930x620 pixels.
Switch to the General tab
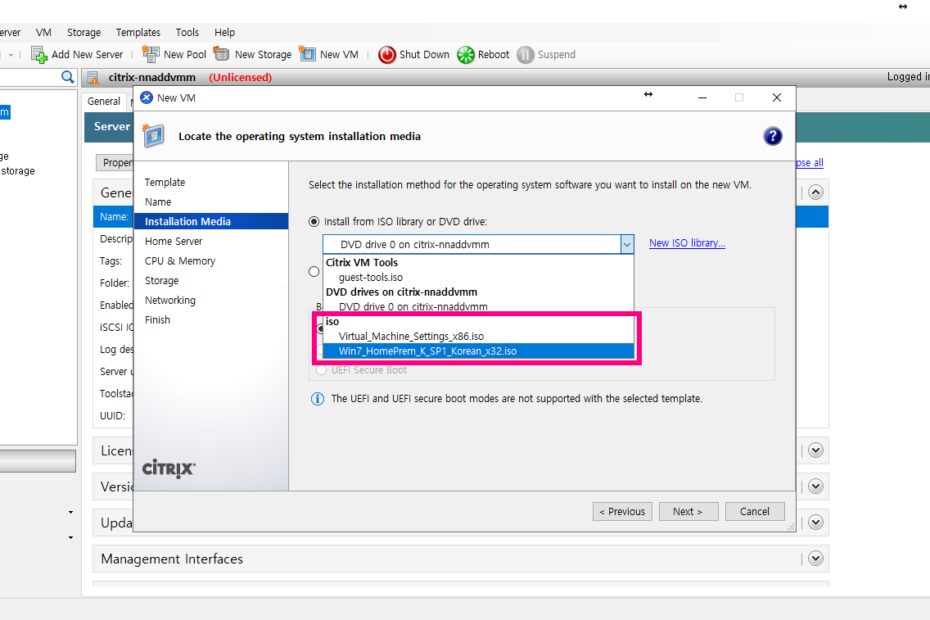[104, 101]
